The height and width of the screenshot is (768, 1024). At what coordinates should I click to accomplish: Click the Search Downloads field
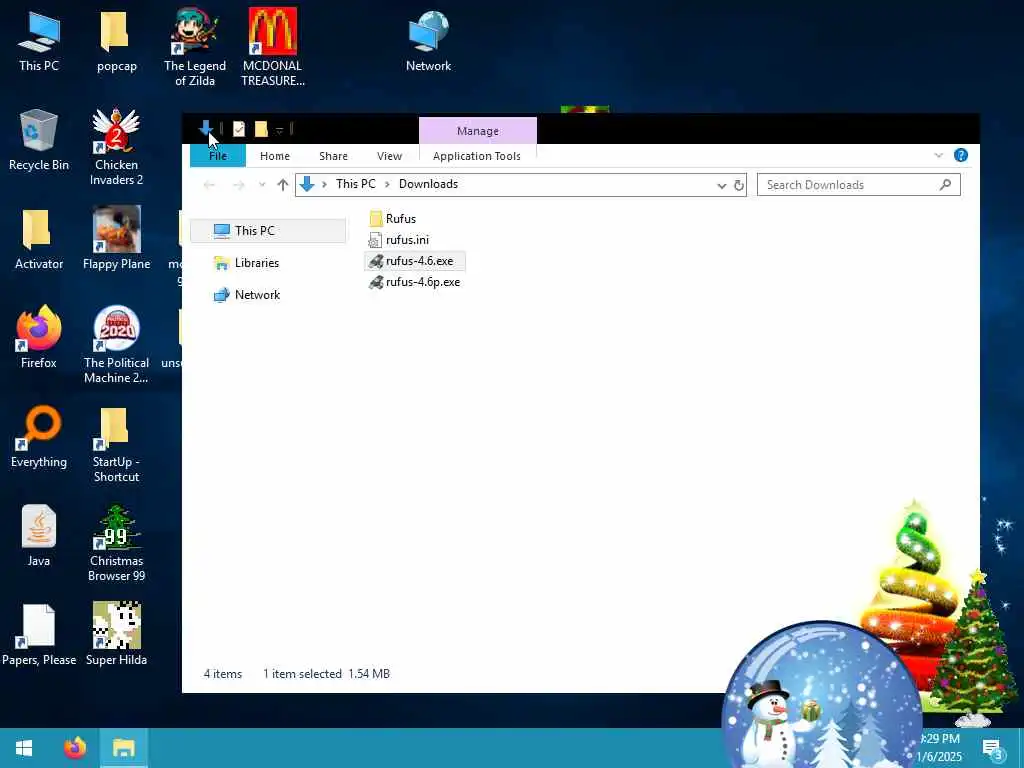click(858, 185)
